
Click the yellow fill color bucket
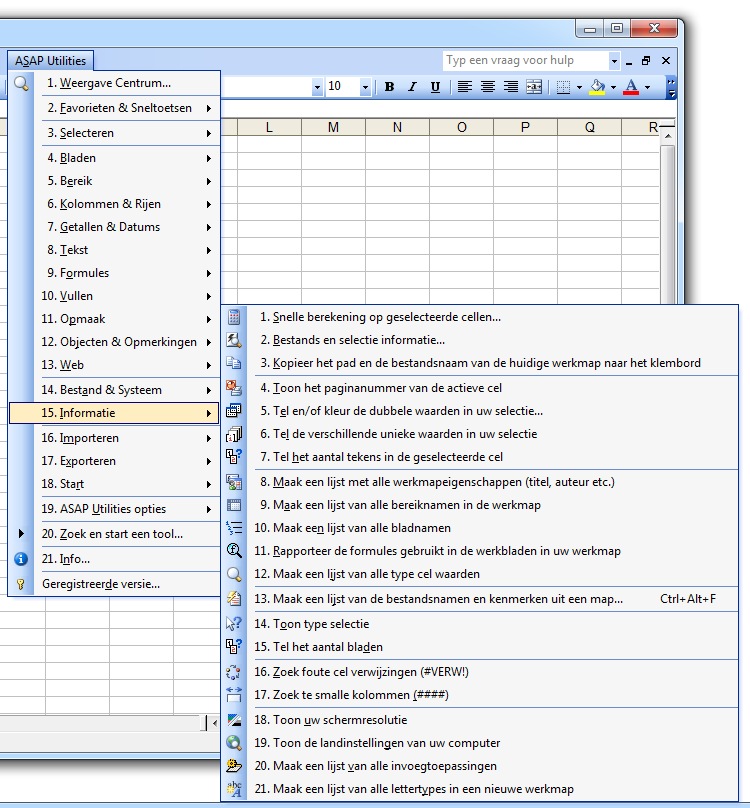click(598, 87)
